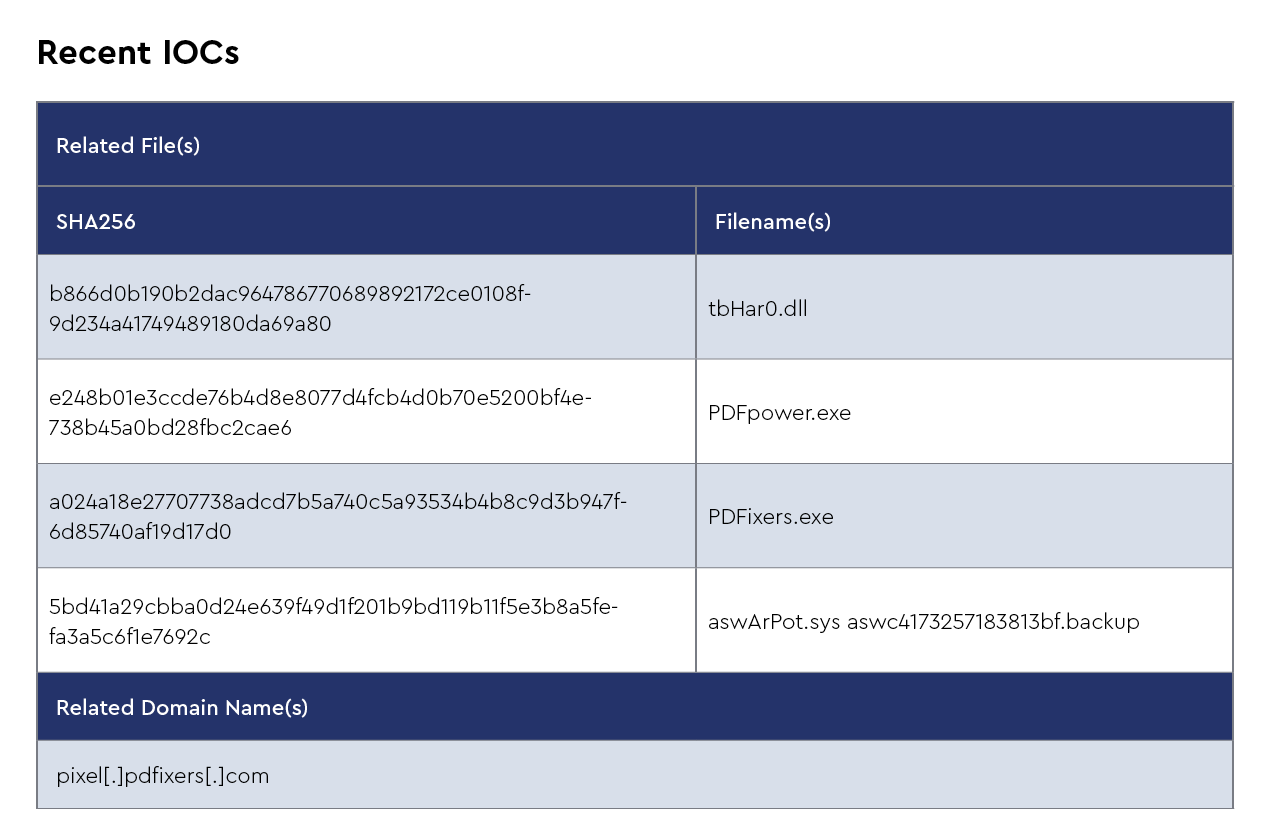This screenshot has height=838, width=1270.
Task: Click the "Related Domain Name(s)" section header
Action: tap(182, 708)
